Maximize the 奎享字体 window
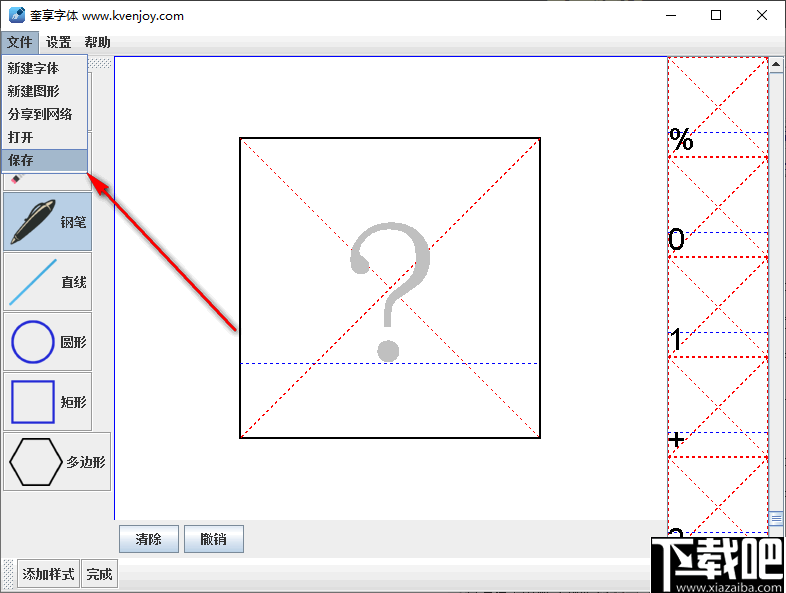786x593 pixels. tap(716, 16)
